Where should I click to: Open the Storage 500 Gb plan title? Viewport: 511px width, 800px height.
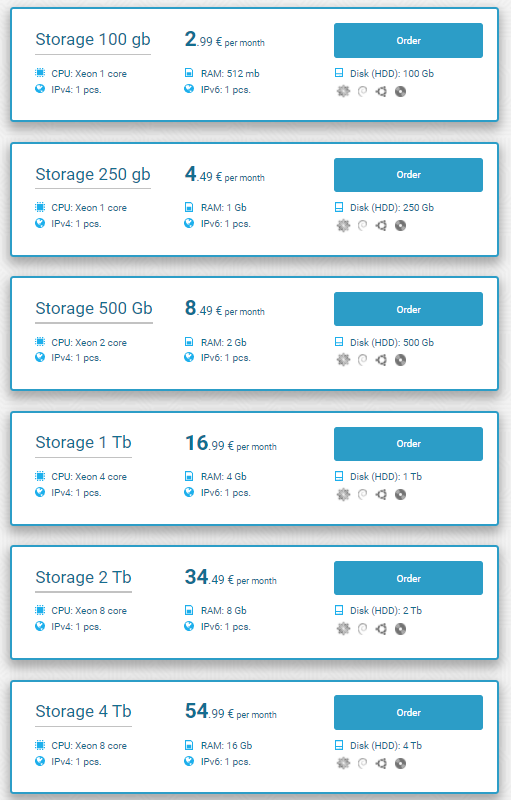click(x=94, y=308)
